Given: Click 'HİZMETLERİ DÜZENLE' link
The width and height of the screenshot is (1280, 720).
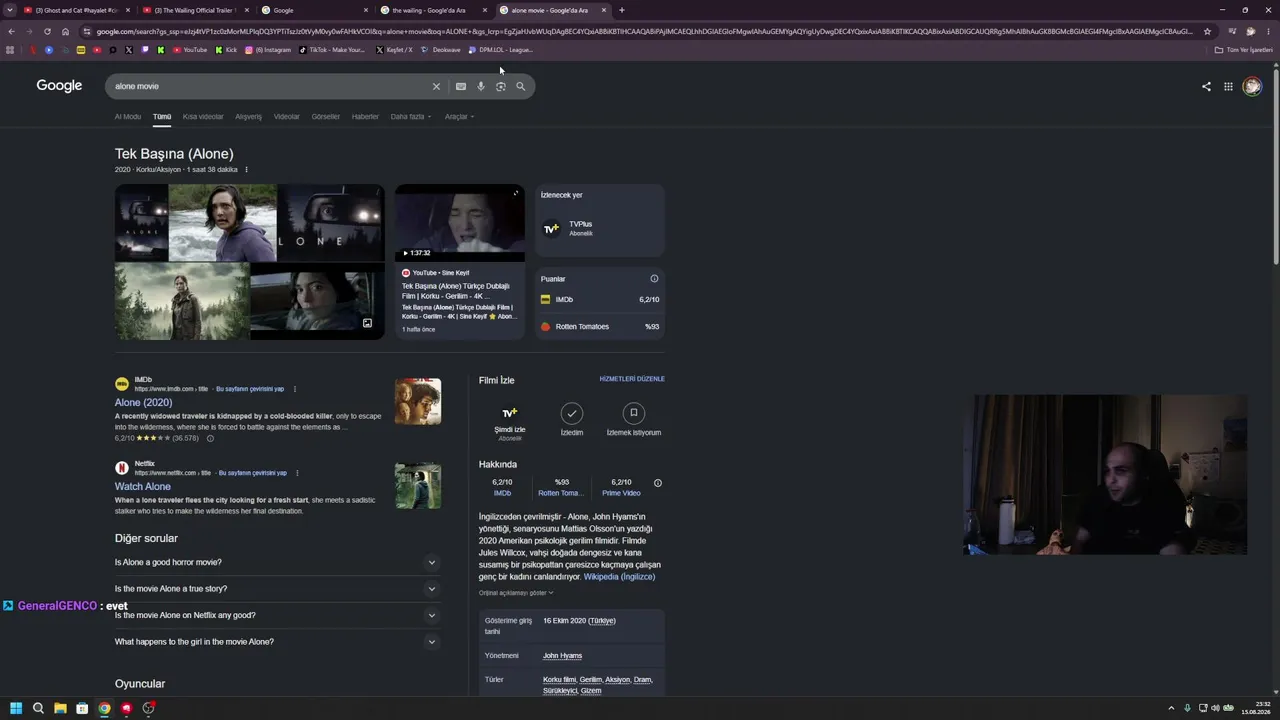Looking at the screenshot, I should (x=632, y=379).
